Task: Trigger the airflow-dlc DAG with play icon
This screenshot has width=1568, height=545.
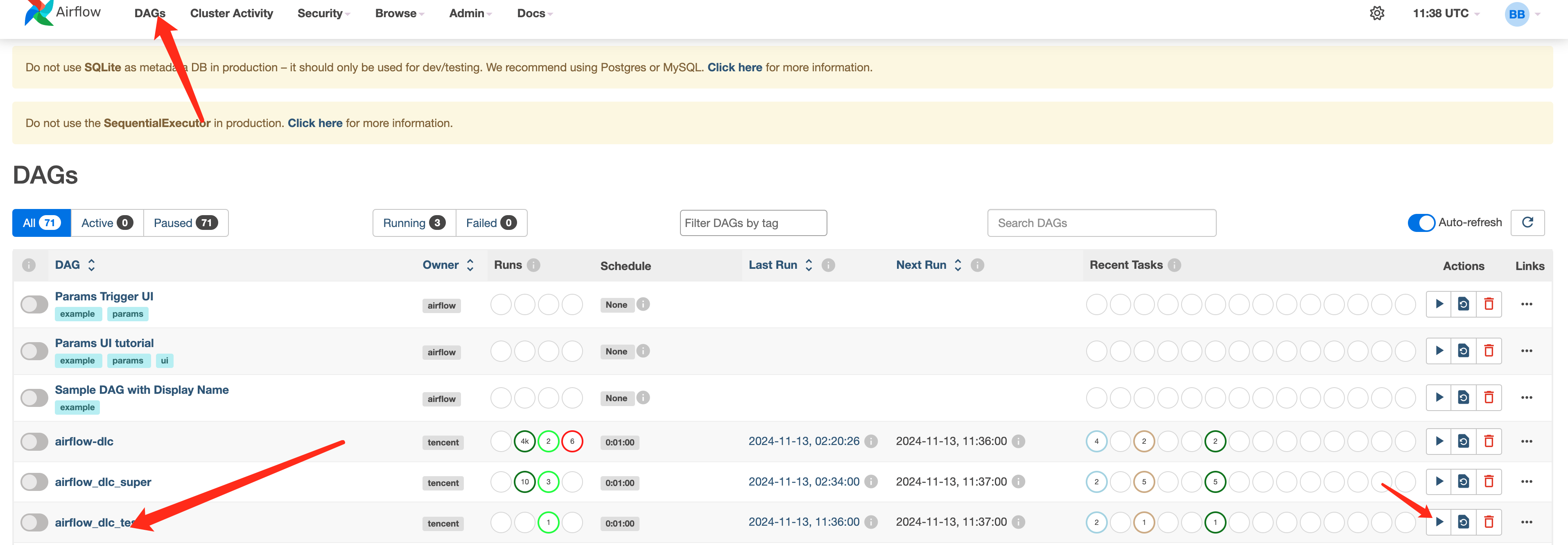Action: 1438,441
